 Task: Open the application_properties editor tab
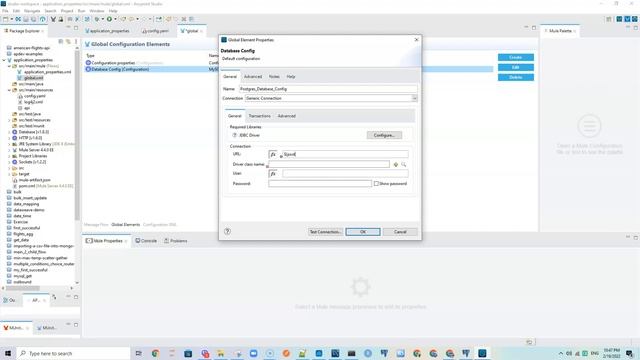[x=107, y=31]
